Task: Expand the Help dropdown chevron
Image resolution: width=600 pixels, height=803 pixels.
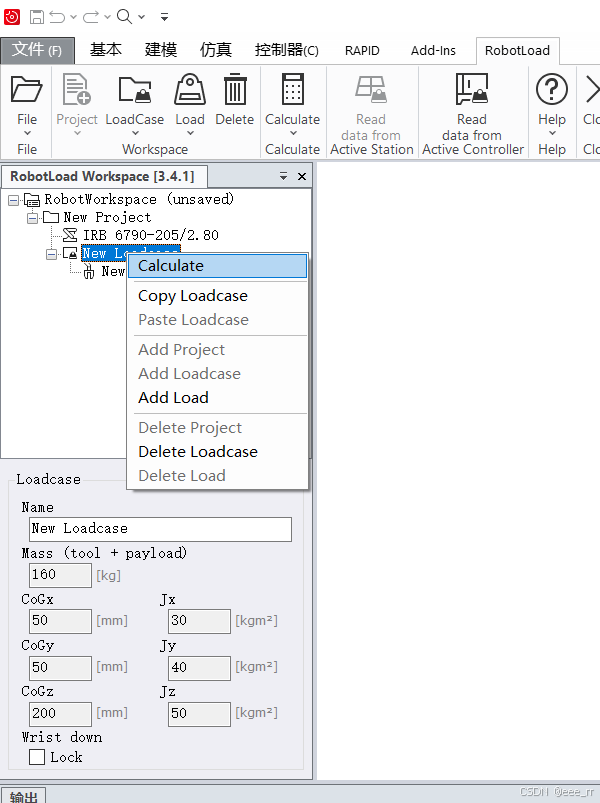Action: [x=552, y=133]
